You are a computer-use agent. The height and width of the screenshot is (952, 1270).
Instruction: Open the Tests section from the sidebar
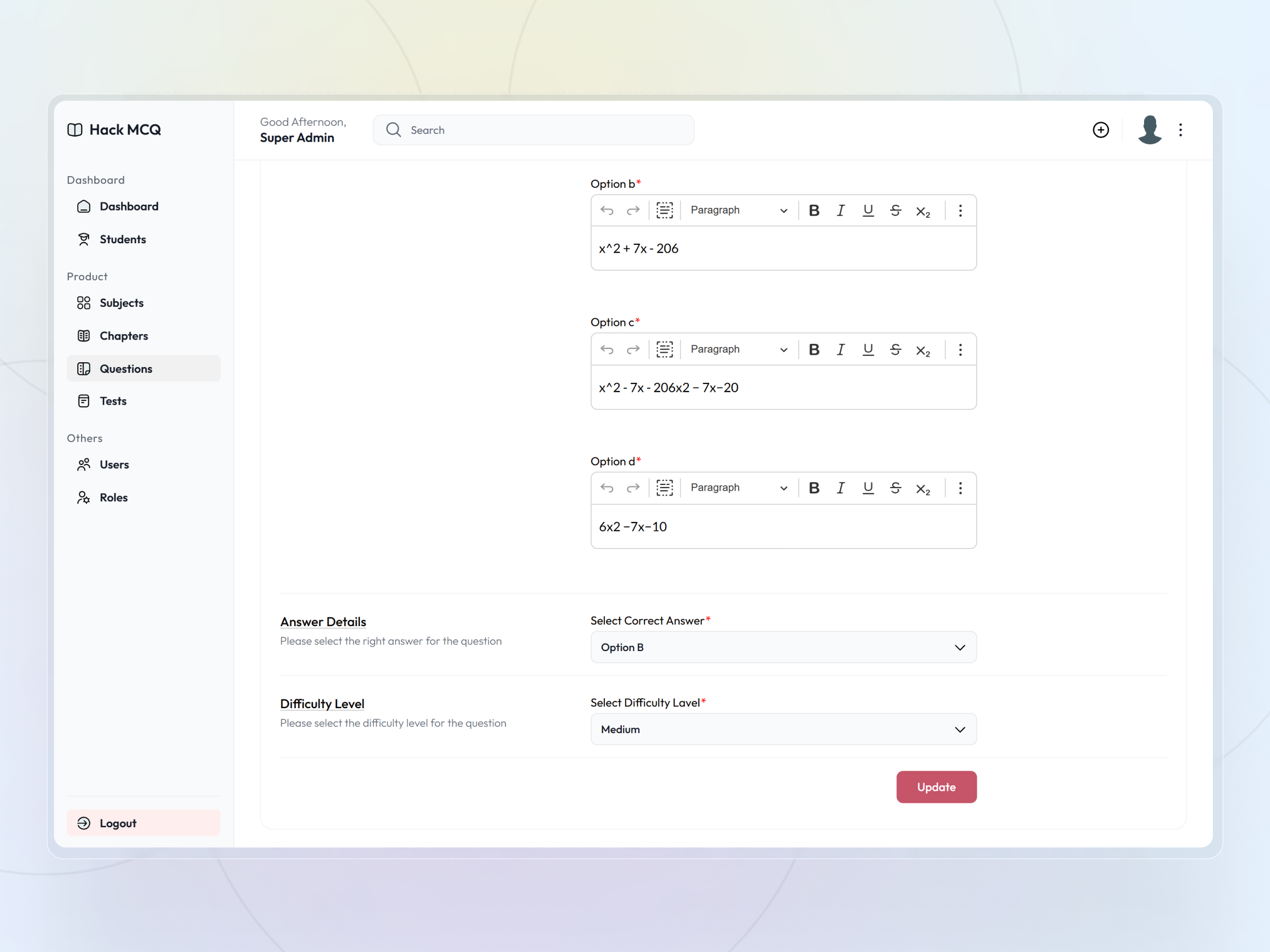pos(113,400)
